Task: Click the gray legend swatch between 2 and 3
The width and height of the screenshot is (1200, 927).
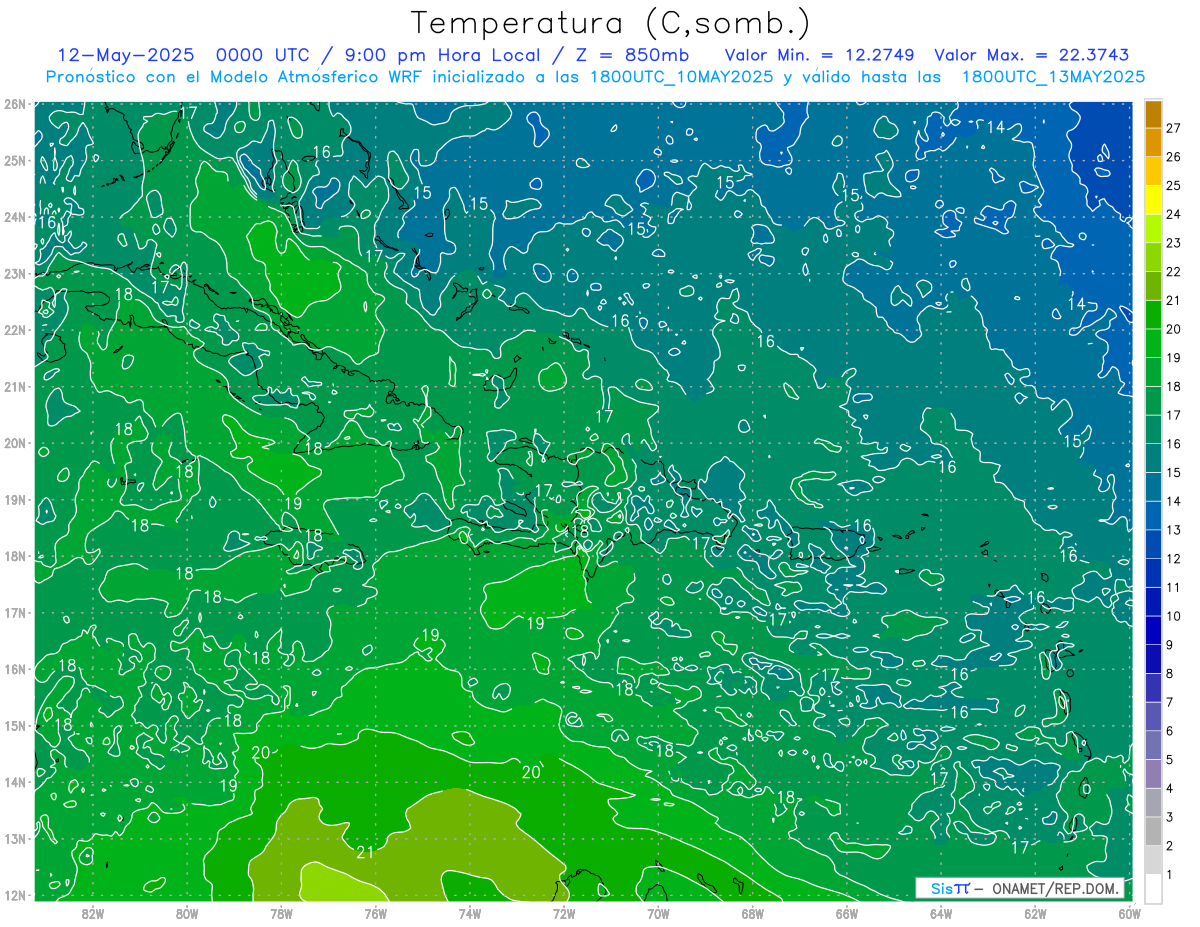Action: click(1153, 831)
